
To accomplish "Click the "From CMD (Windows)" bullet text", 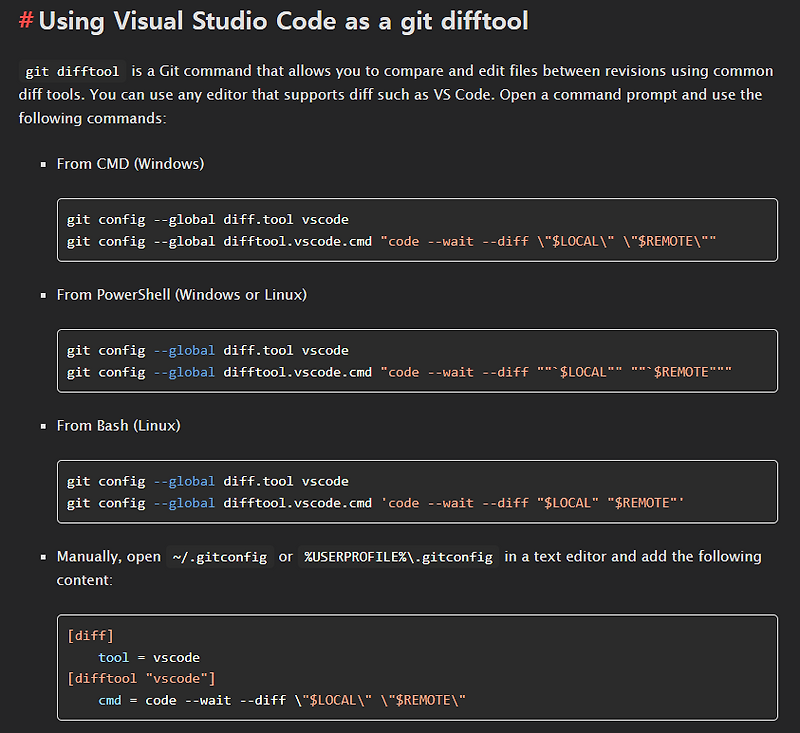I will [130, 163].
